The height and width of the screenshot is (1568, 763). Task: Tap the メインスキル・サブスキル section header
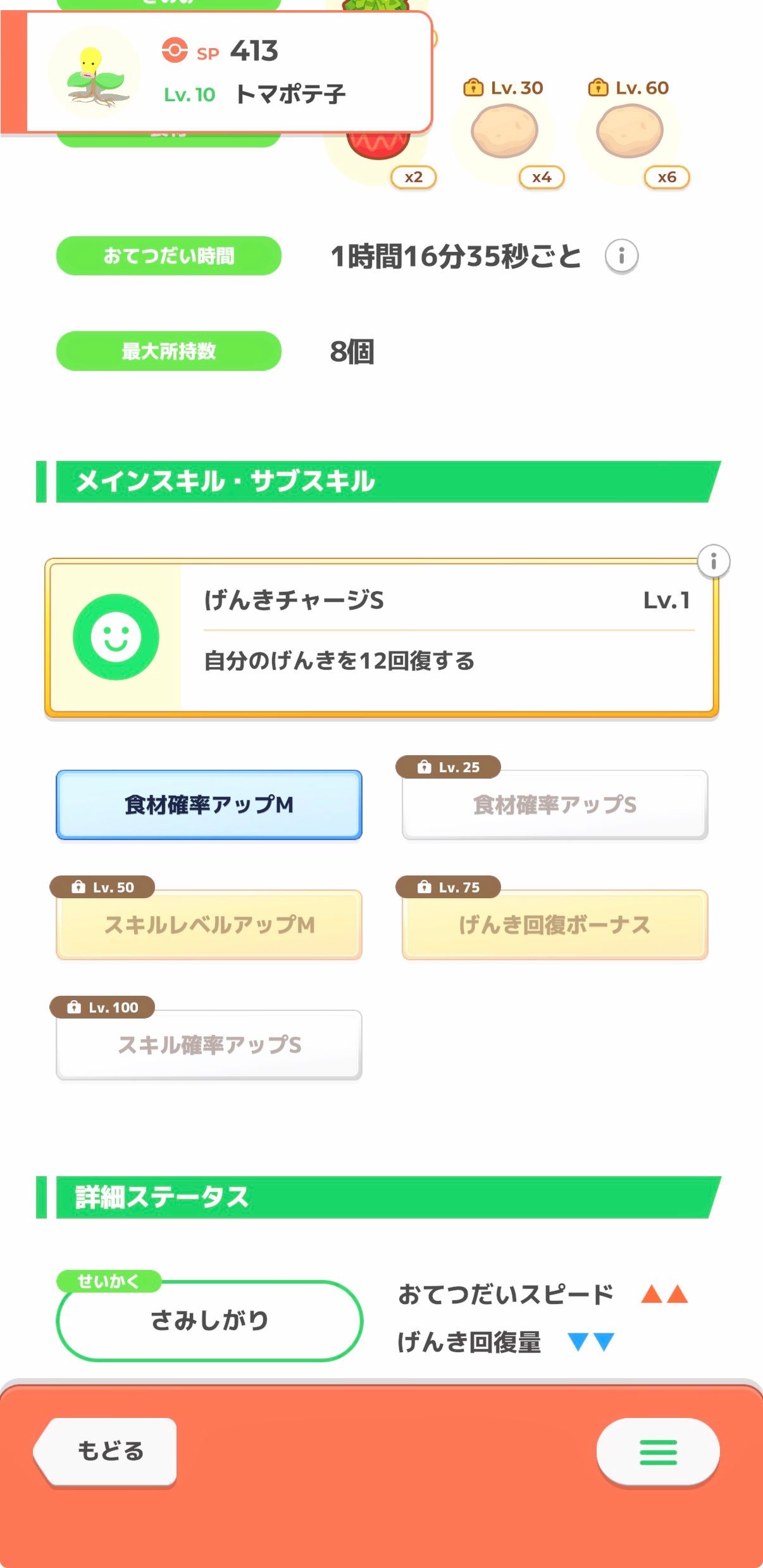[380, 482]
